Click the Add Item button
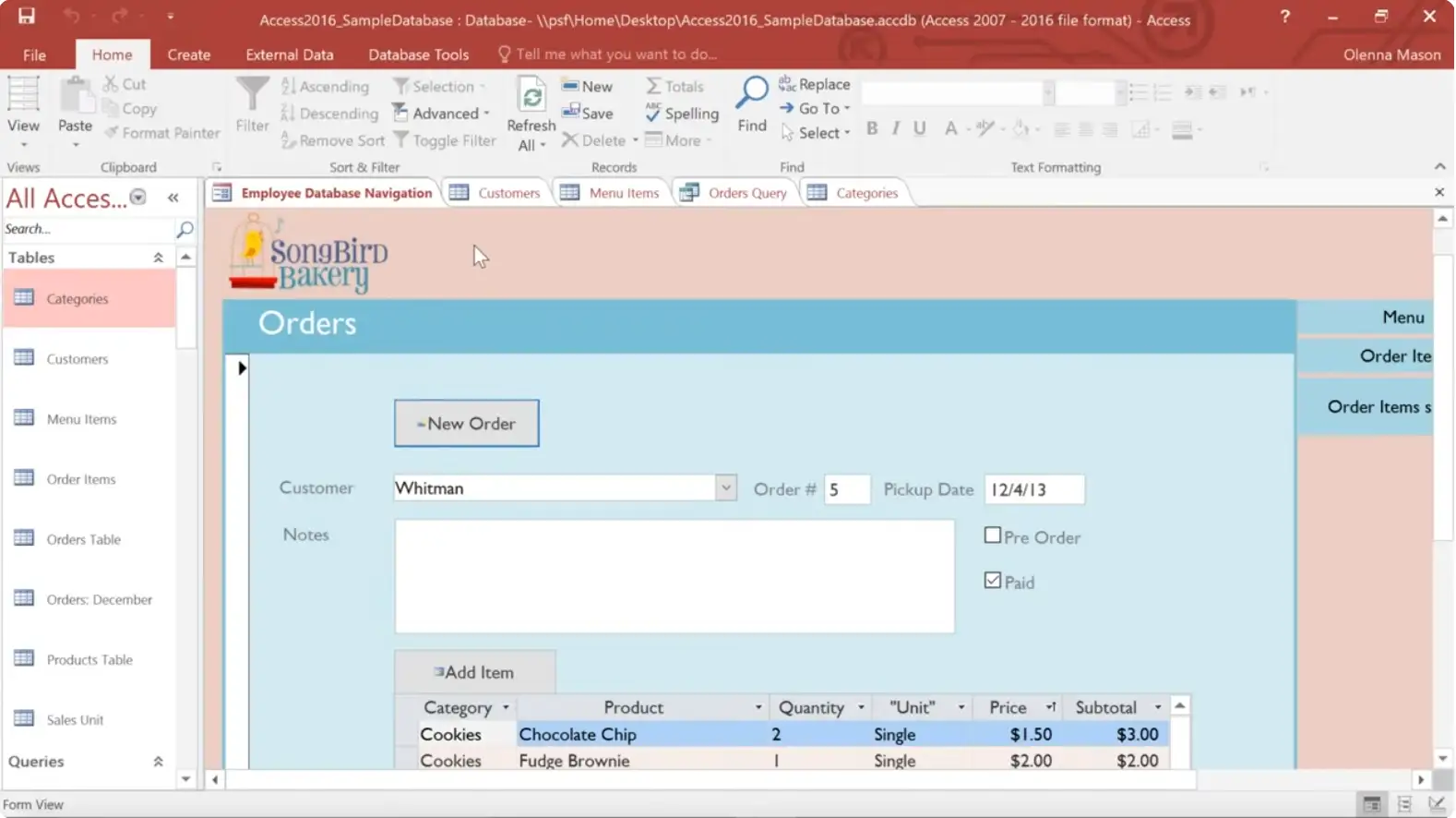The height and width of the screenshot is (818, 1456). point(474,673)
